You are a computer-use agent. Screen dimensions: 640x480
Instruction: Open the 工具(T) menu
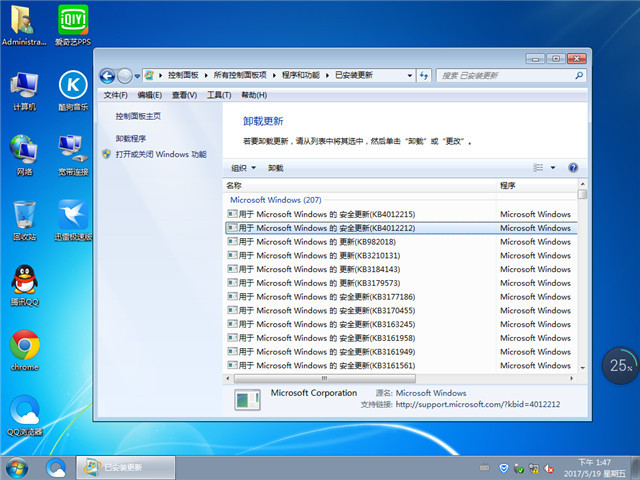[219, 95]
